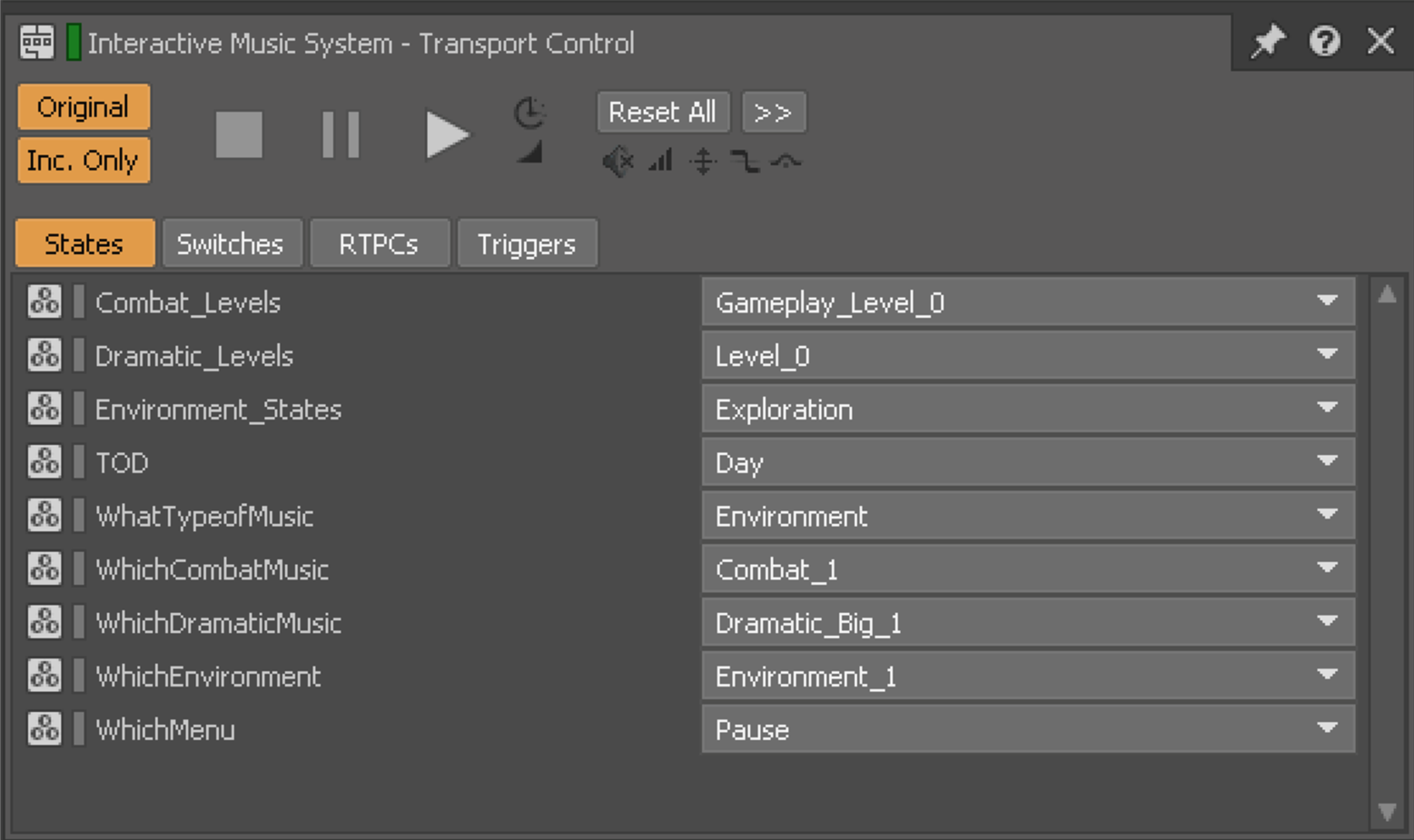Pin the Transport Control panel
This screenshot has height=840, width=1414.
click(x=1268, y=42)
